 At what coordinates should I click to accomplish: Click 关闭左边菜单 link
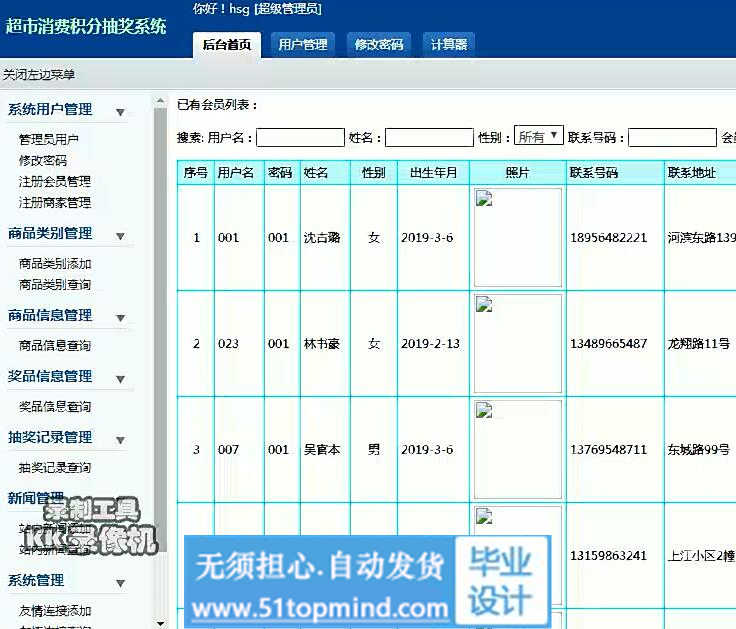(39, 74)
